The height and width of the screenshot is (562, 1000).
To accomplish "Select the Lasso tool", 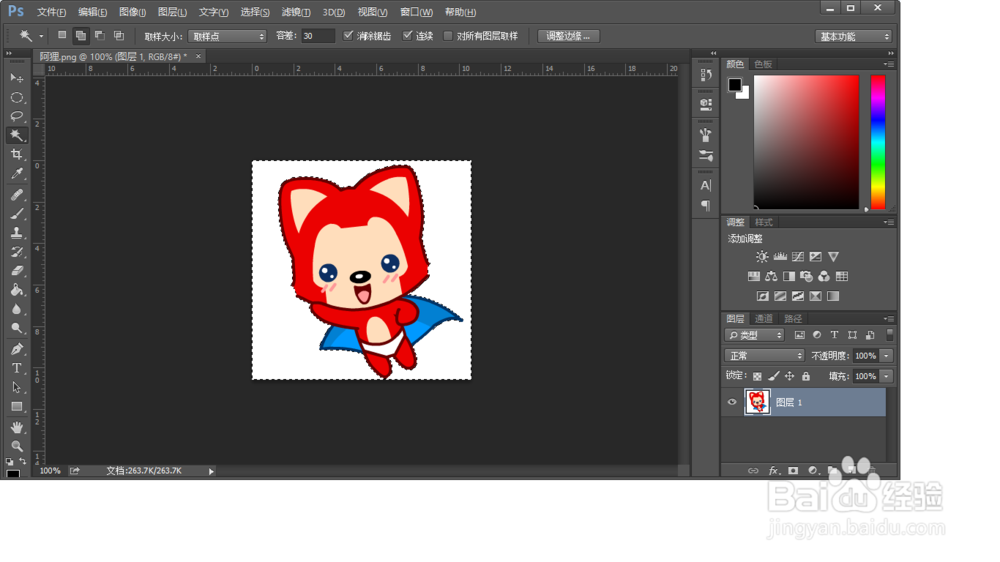I will point(17,116).
